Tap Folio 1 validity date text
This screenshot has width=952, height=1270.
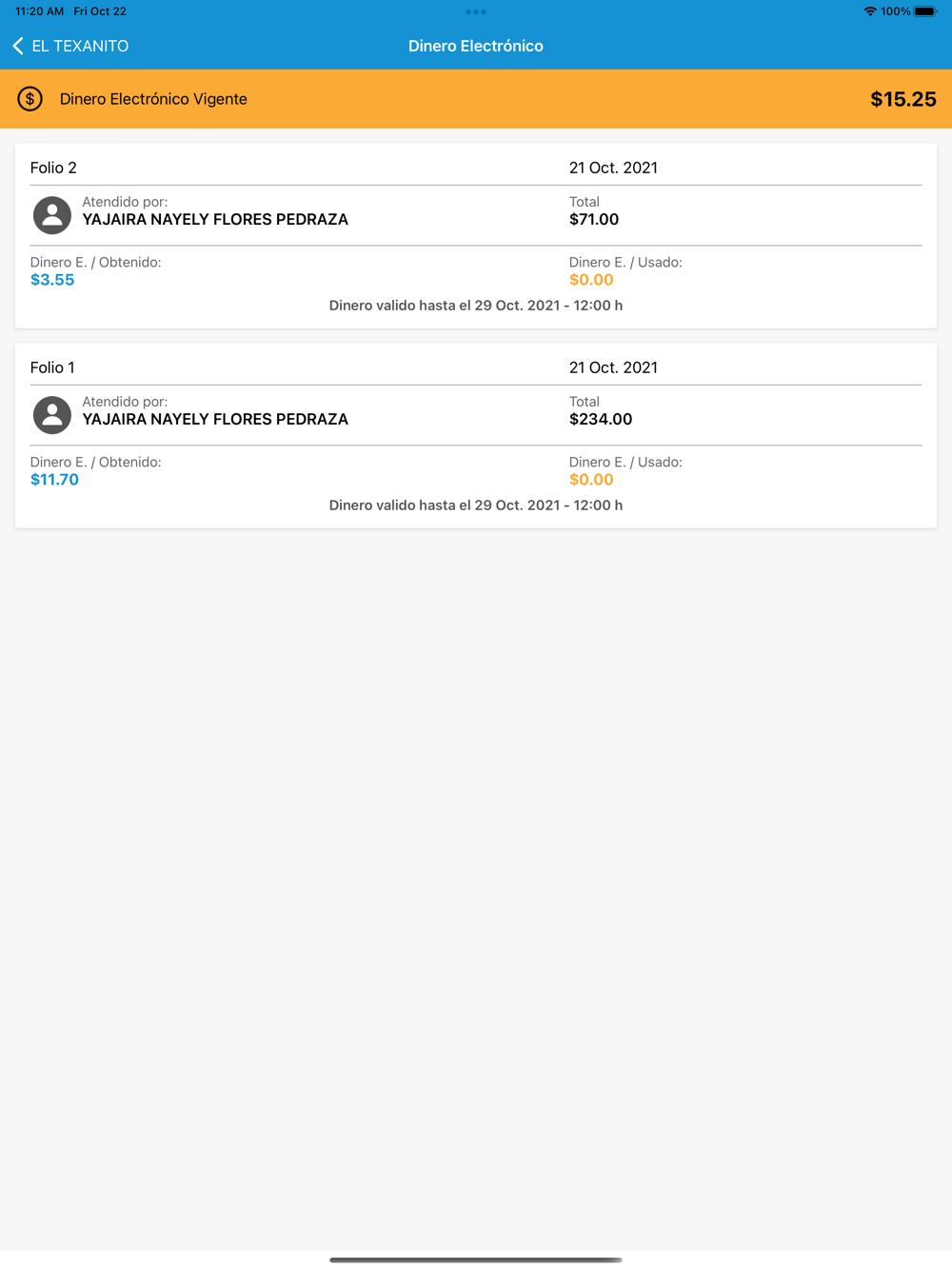pyautogui.click(x=476, y=506)
